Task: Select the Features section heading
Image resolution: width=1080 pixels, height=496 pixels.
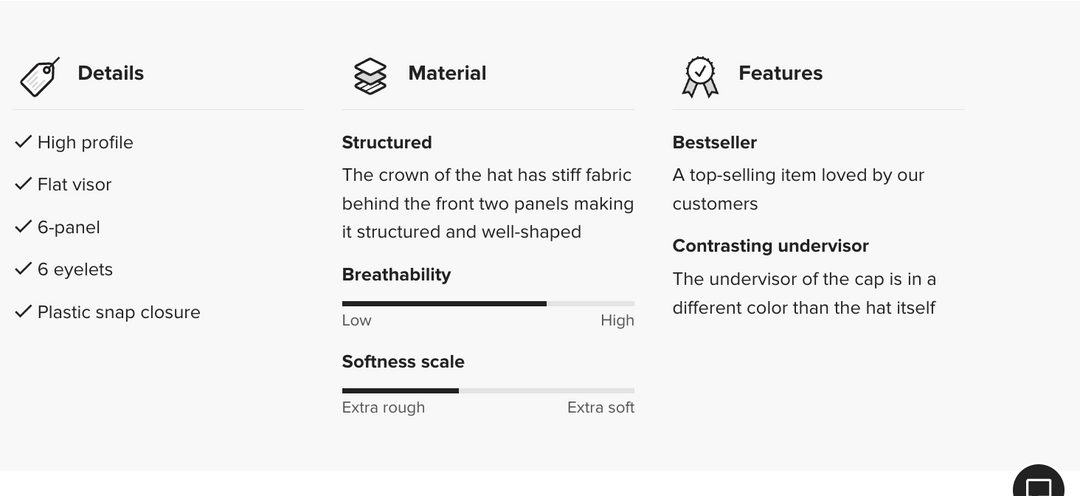Action: point(780,73)
